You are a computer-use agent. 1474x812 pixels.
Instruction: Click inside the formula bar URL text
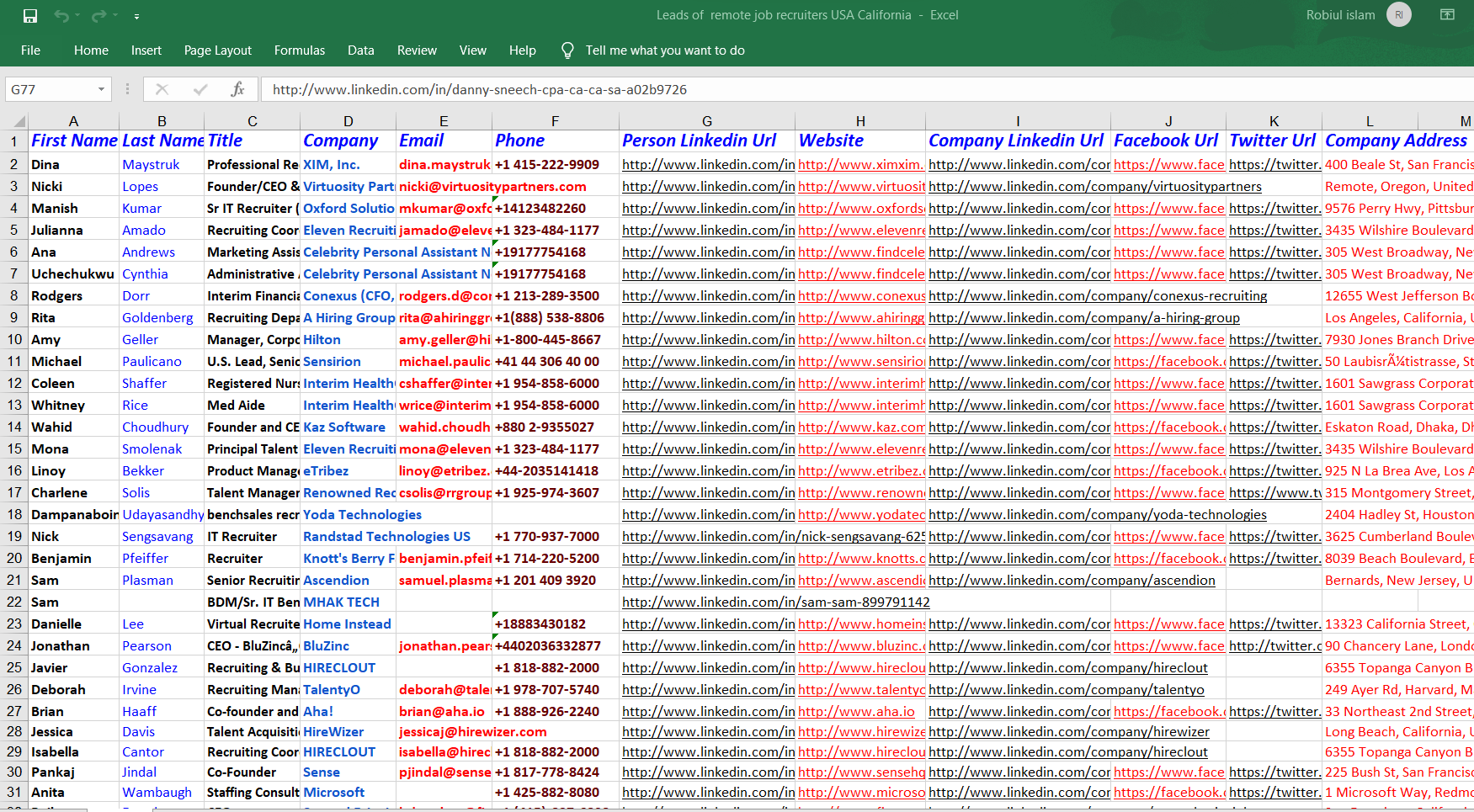click(x=480, y=89)
